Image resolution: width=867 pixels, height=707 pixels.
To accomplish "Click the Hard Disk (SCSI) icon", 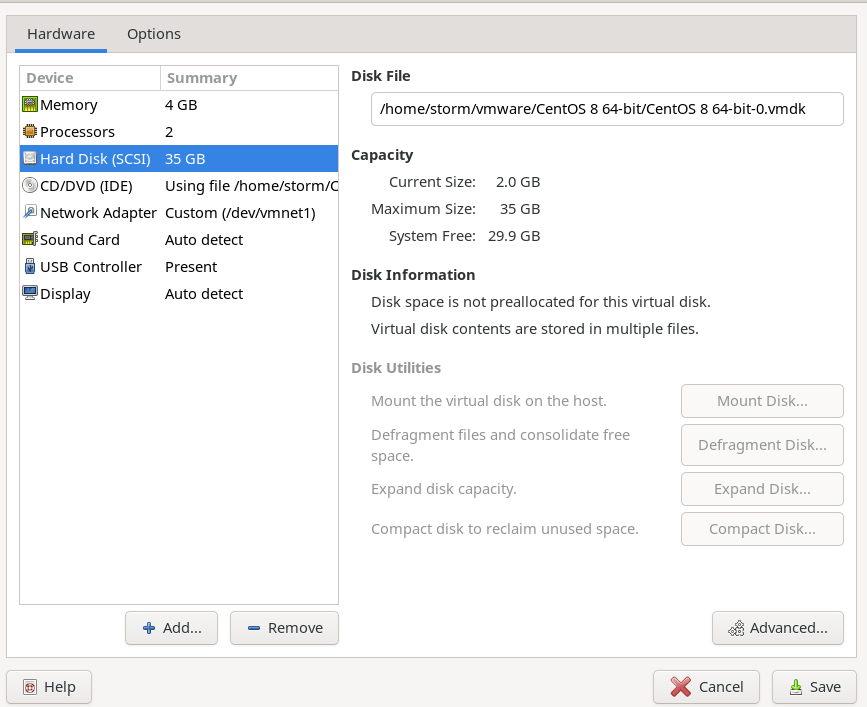I will 30,159.
